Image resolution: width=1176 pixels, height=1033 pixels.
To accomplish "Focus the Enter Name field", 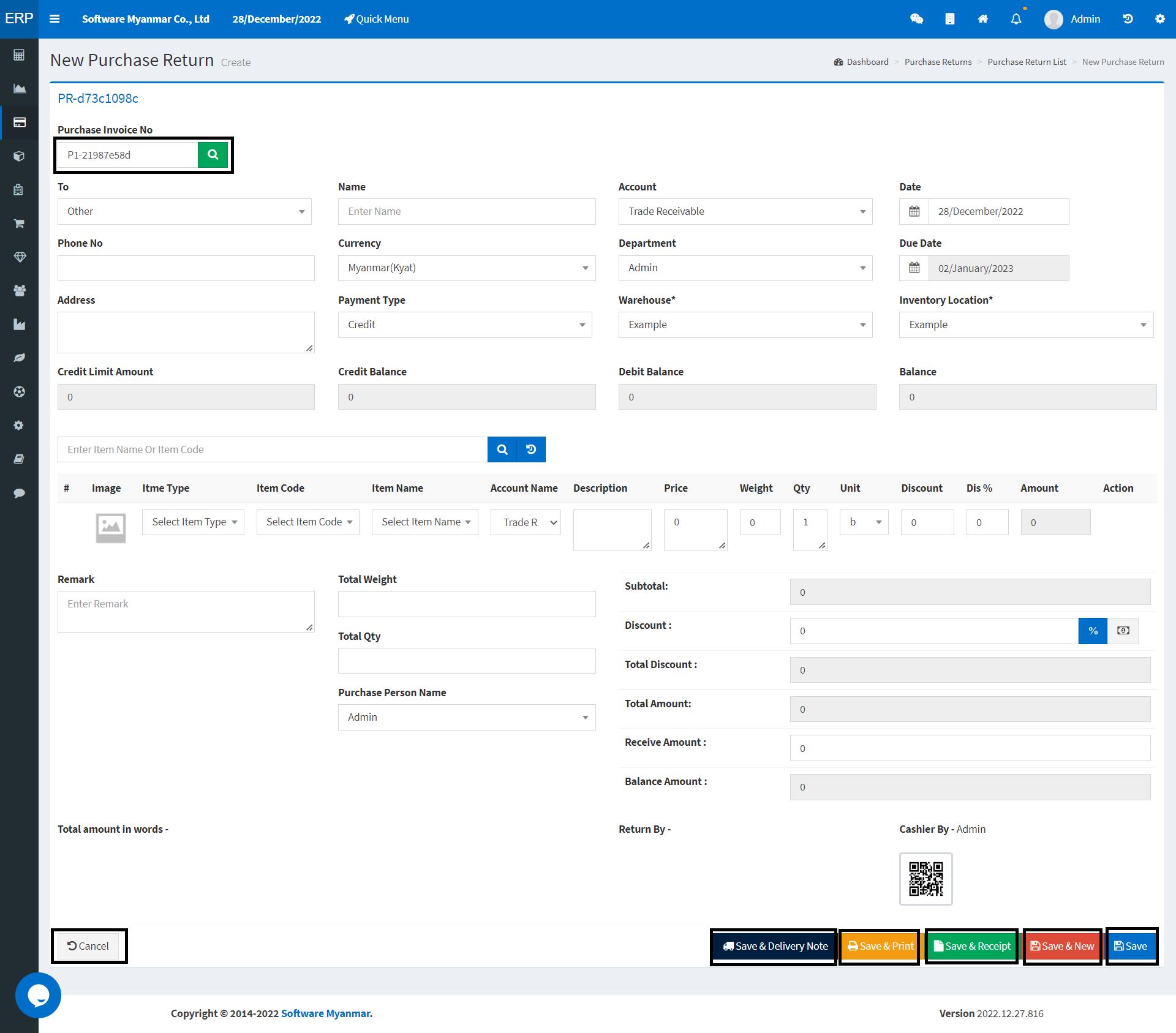I will click(467, 211).
